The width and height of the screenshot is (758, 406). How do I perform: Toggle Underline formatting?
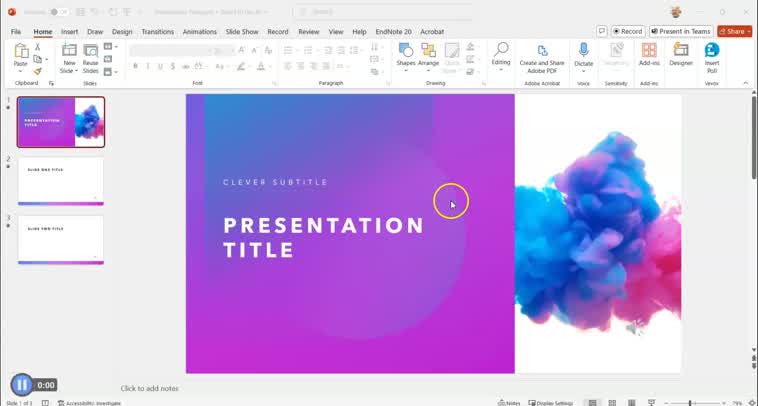160,66
